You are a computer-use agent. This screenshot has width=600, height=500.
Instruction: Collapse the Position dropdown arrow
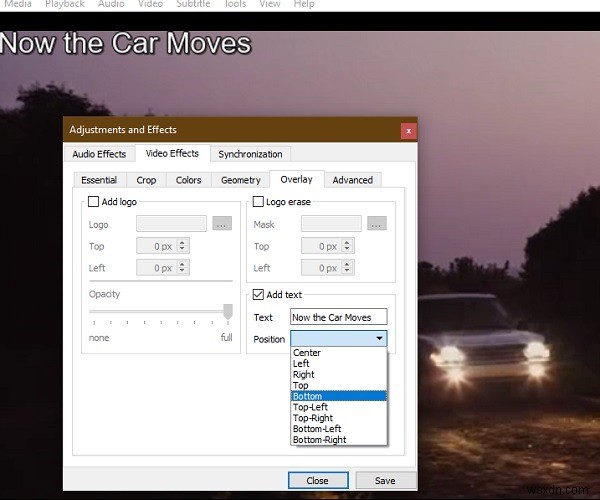click(x=379, y=339)
